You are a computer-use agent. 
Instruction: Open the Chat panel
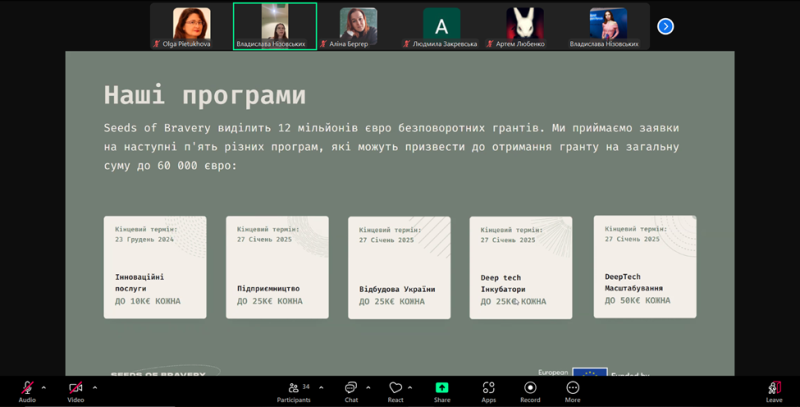coord(351,387)
